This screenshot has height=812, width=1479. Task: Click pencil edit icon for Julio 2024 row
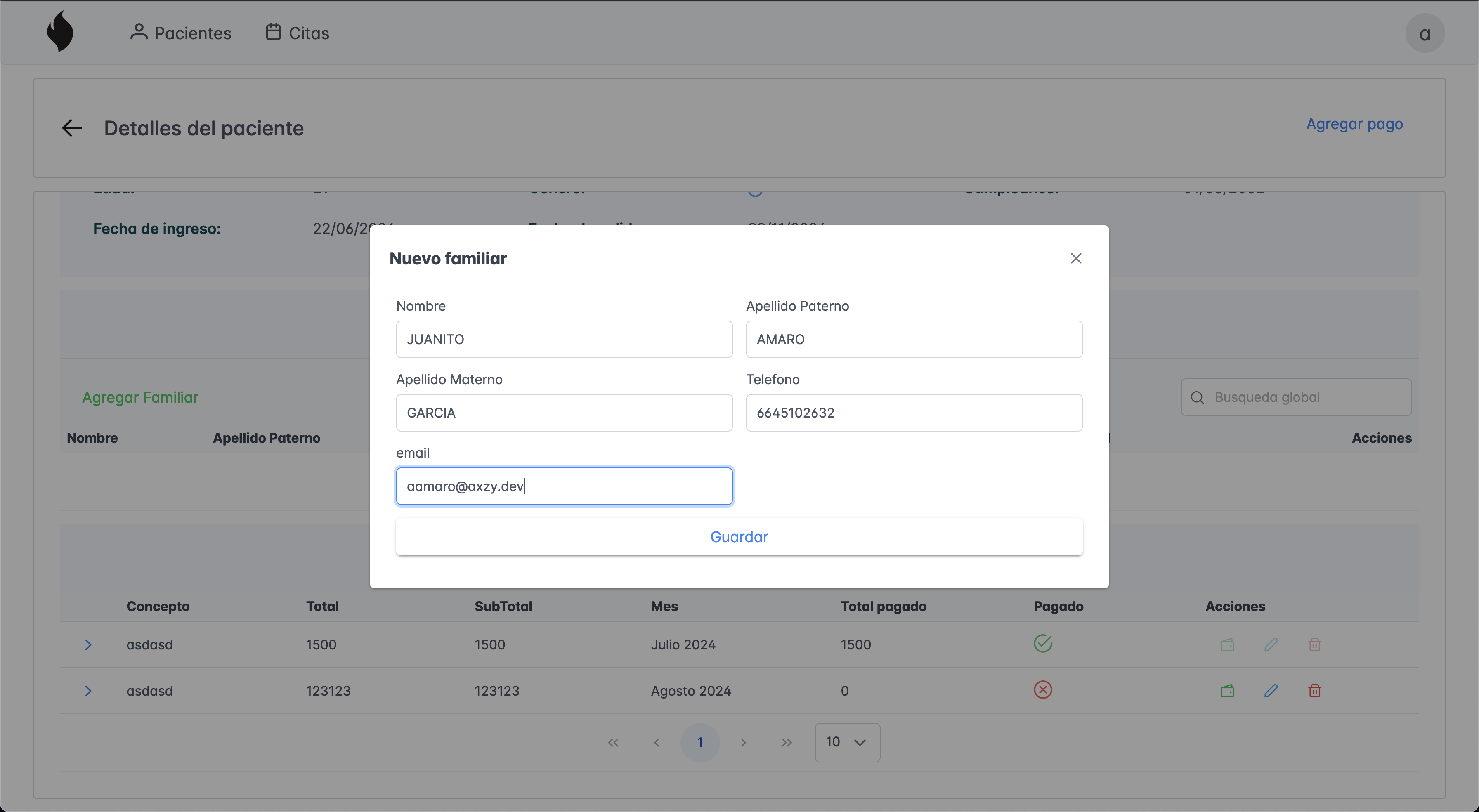(x=1271, y=644)
